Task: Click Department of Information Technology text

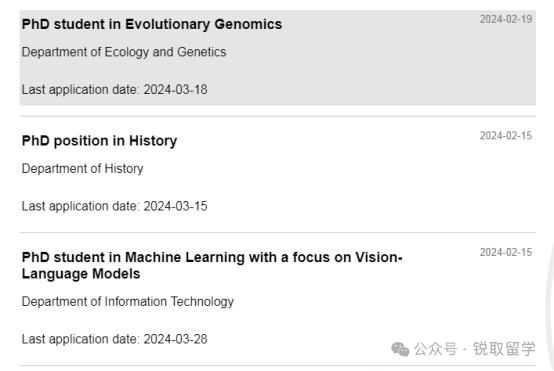Action: (x=128, y=302)
